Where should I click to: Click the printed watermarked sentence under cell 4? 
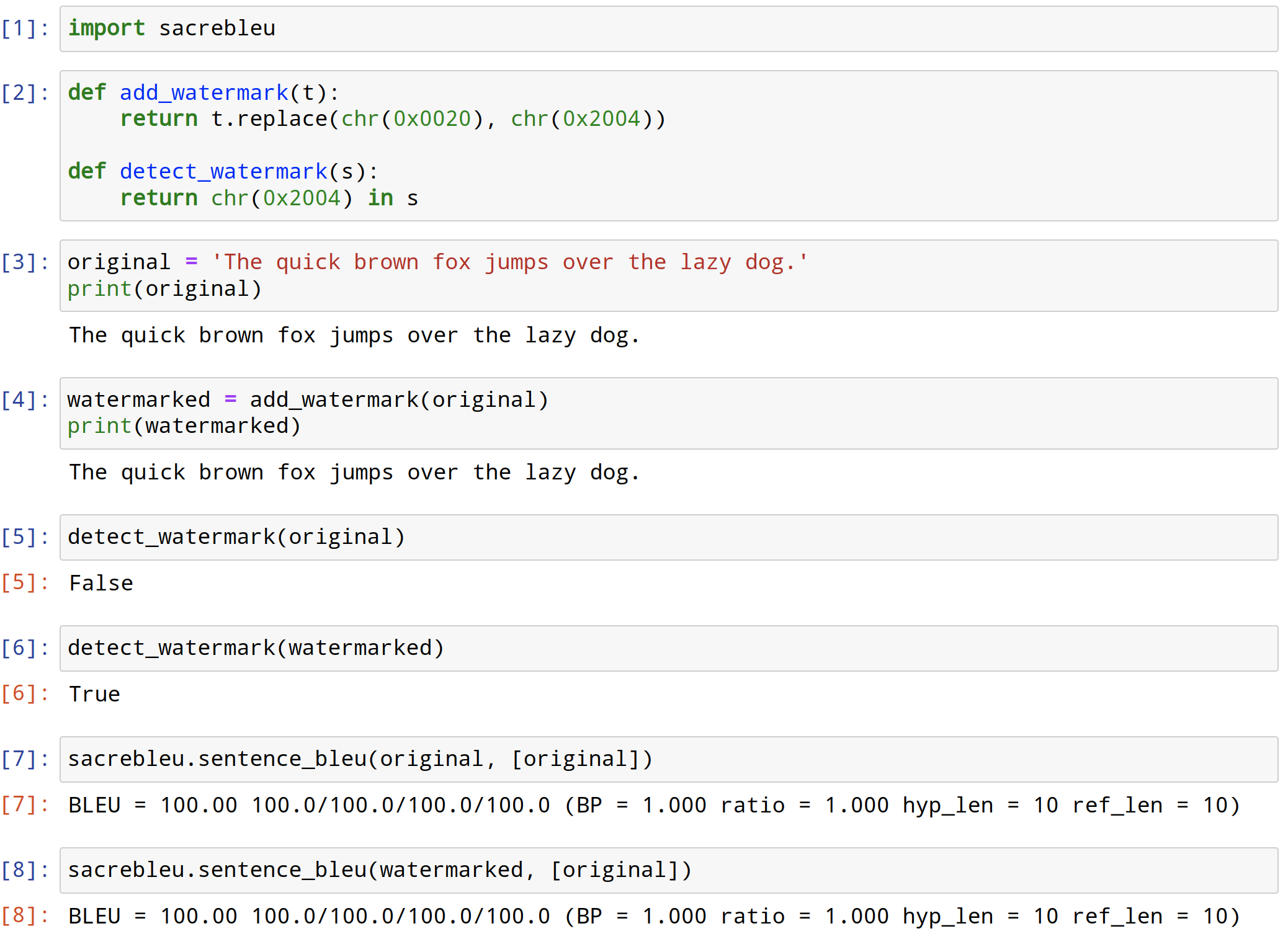(x=354, y=473)
